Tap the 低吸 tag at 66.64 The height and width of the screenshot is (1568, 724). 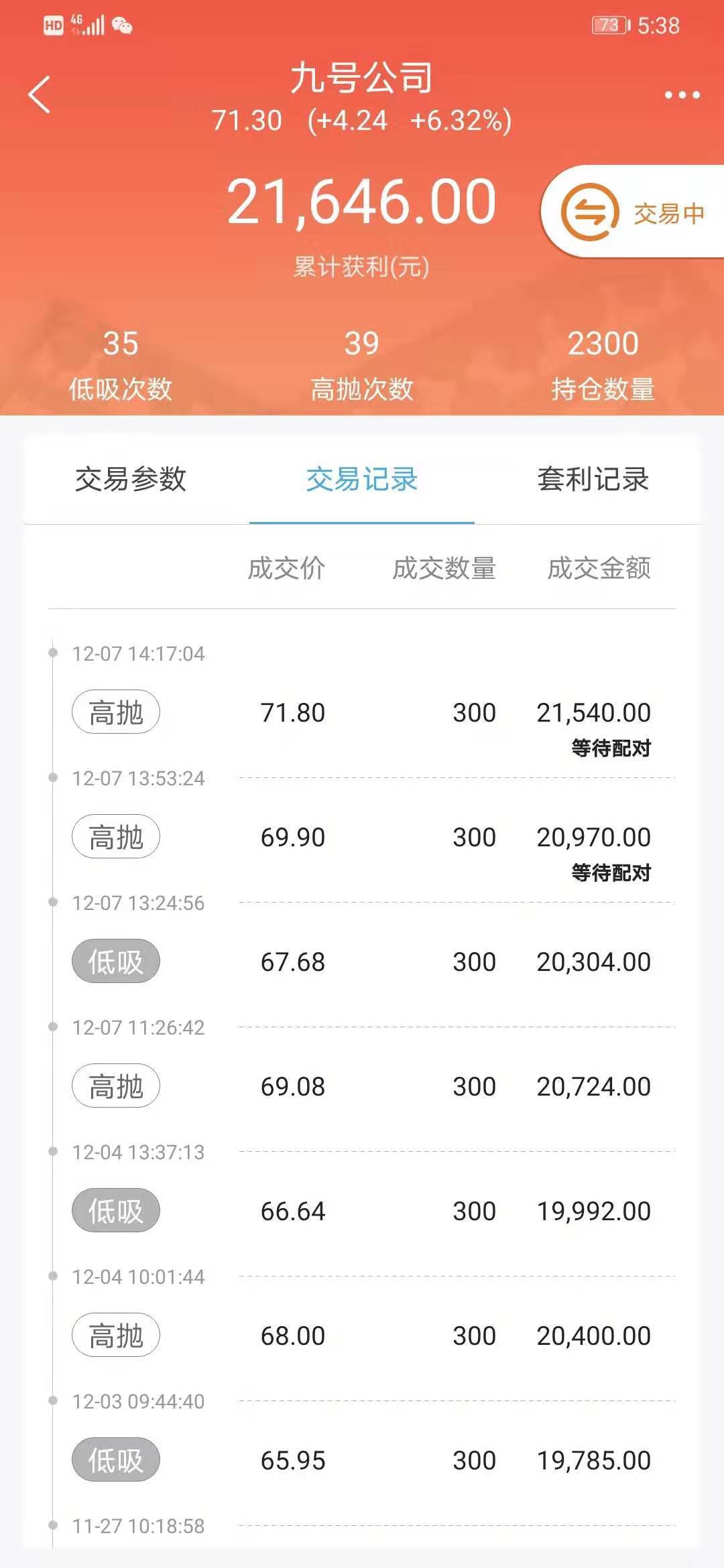point(116,1211)
